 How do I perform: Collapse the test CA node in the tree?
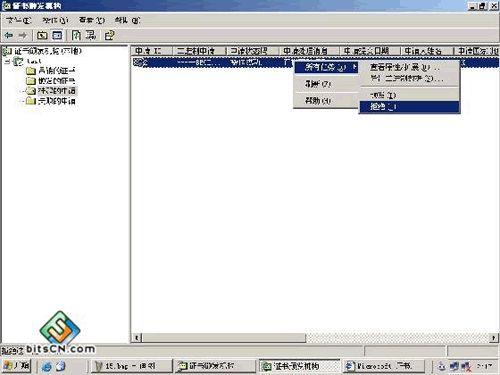[x=7, y=61]
